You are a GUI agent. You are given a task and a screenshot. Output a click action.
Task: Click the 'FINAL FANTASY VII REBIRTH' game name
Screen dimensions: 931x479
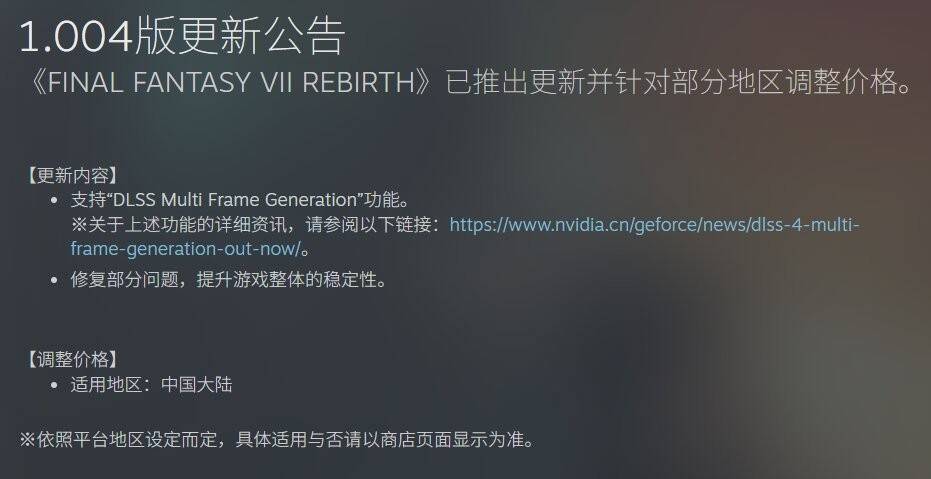pyautogui.click(x=230, y=83)
